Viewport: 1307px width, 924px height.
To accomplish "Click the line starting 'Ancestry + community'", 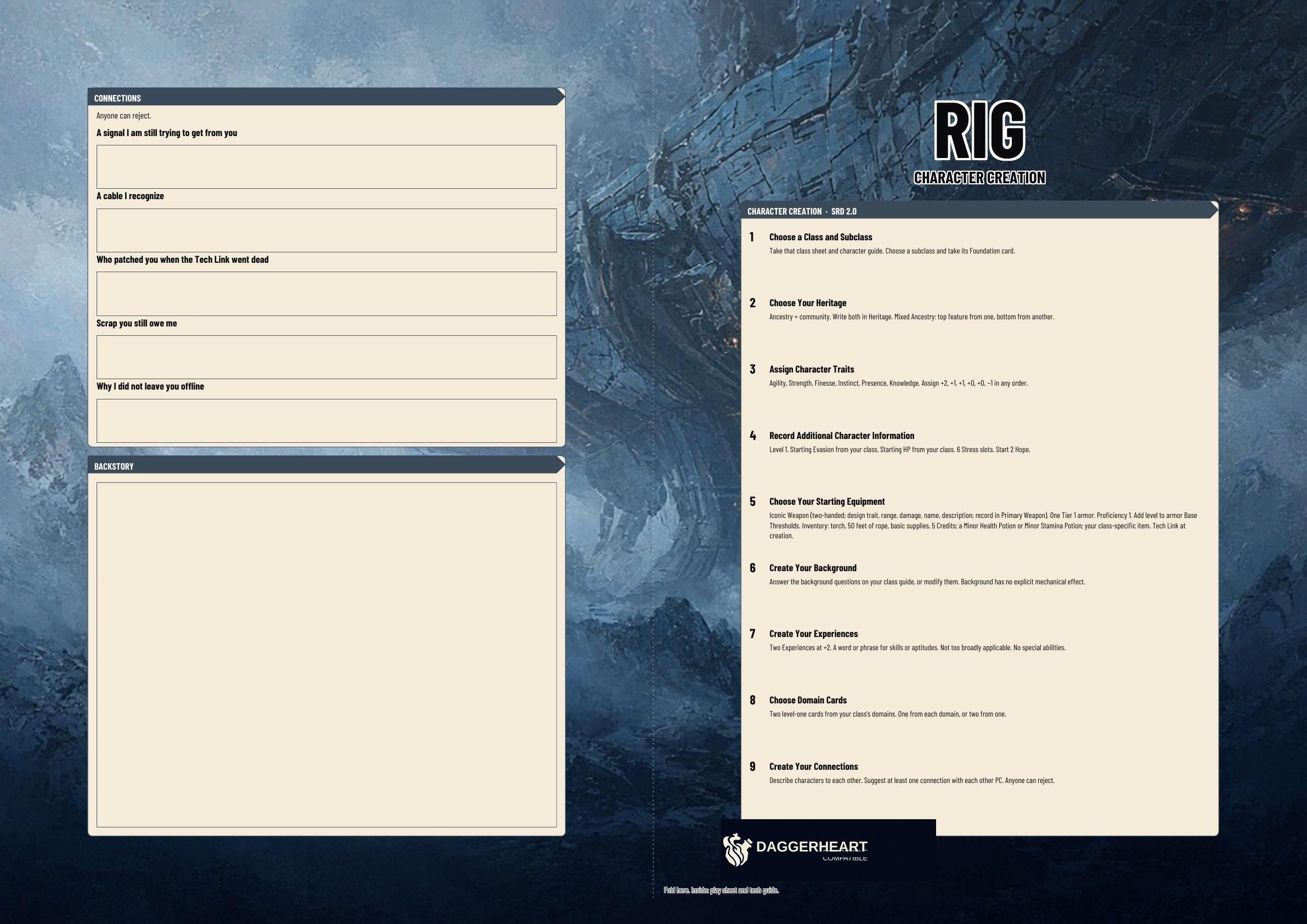I will 911,317.
